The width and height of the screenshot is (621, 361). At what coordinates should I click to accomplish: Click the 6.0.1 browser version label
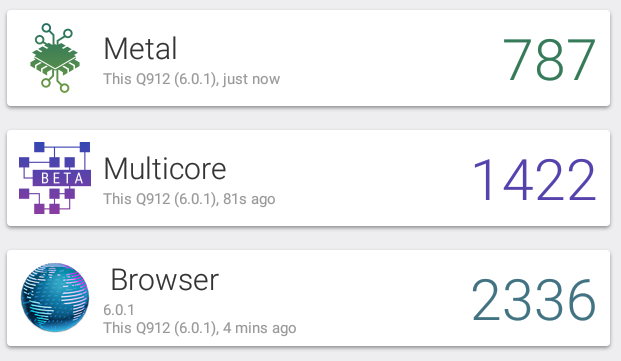[x=119, y=310]
